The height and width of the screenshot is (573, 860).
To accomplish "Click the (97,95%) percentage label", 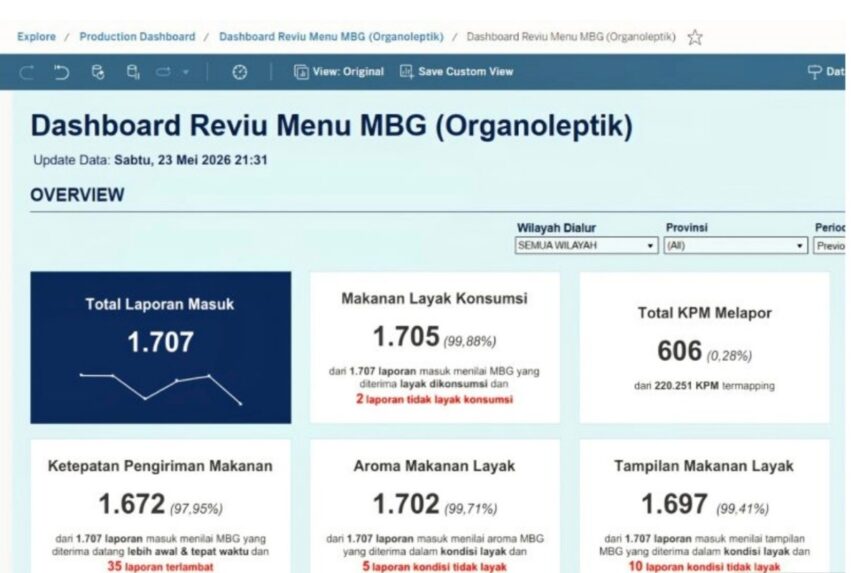I will coord(196,509).
